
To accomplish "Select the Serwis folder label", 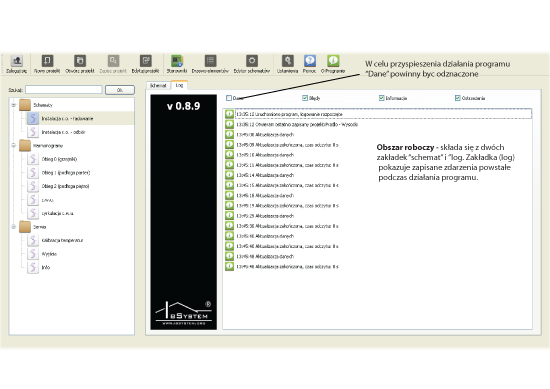I will point(40,227).
